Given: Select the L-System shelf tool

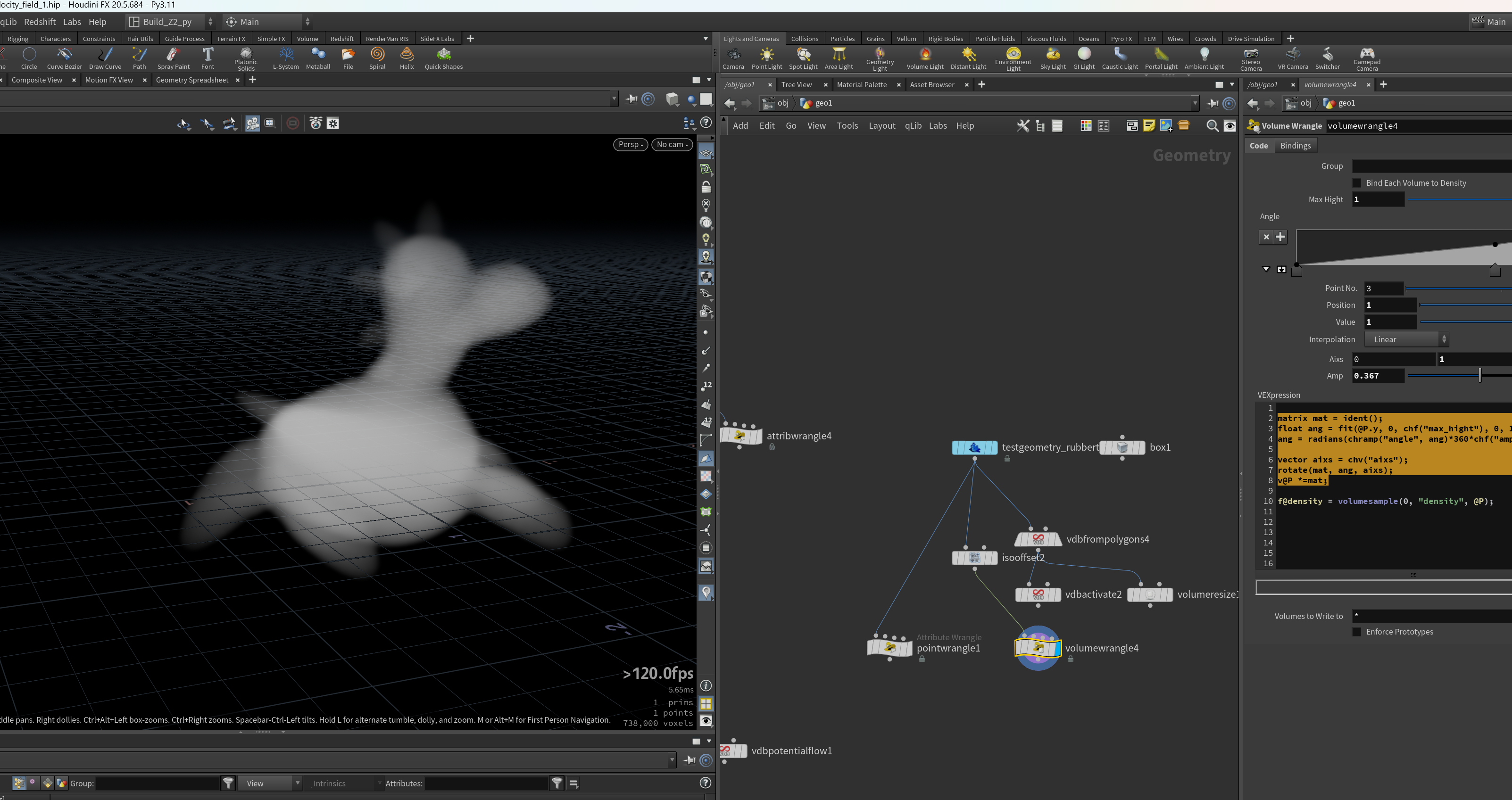Looking at the screenshot, I should pos(286,58).
